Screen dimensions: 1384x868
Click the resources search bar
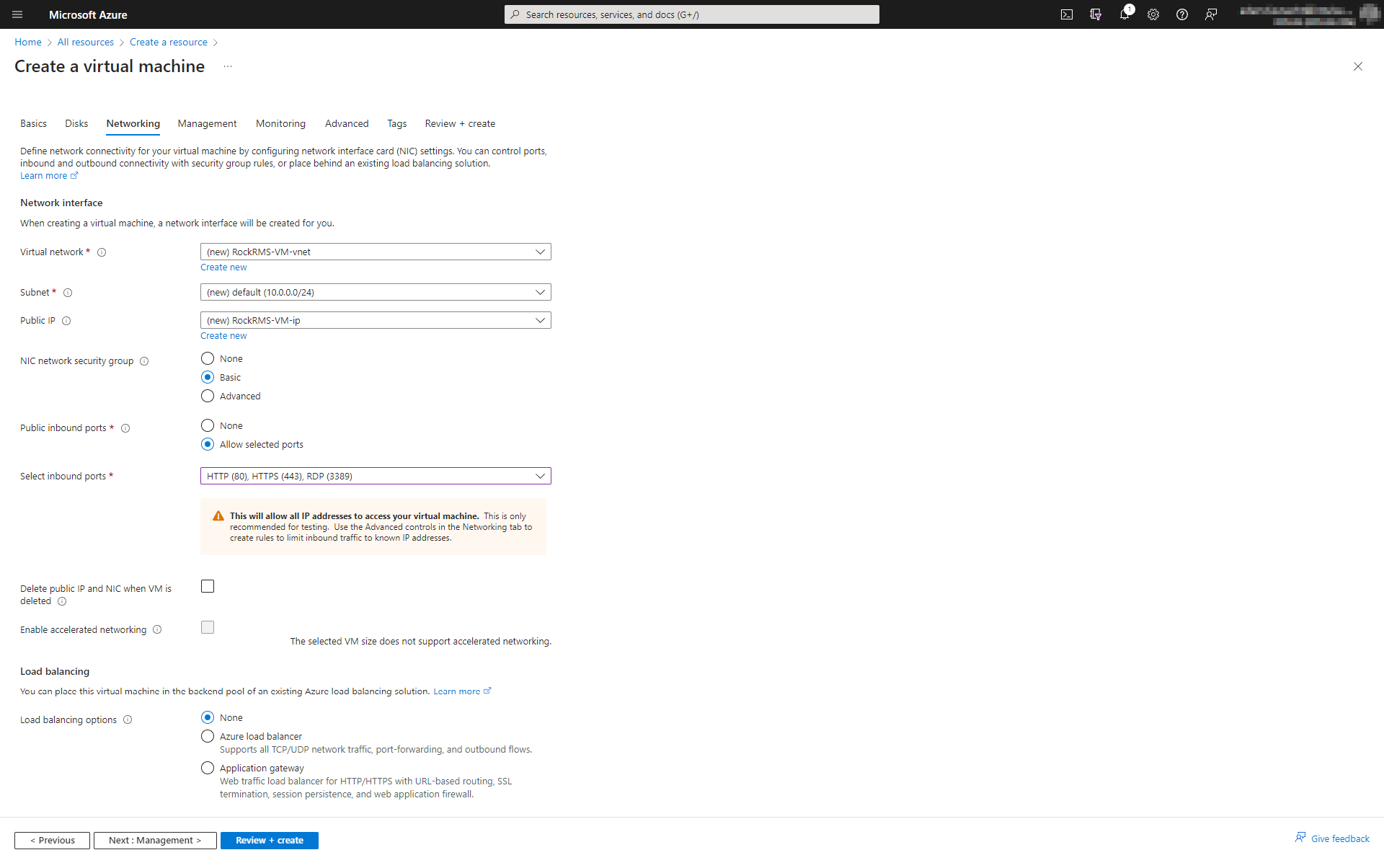[691, 14]
